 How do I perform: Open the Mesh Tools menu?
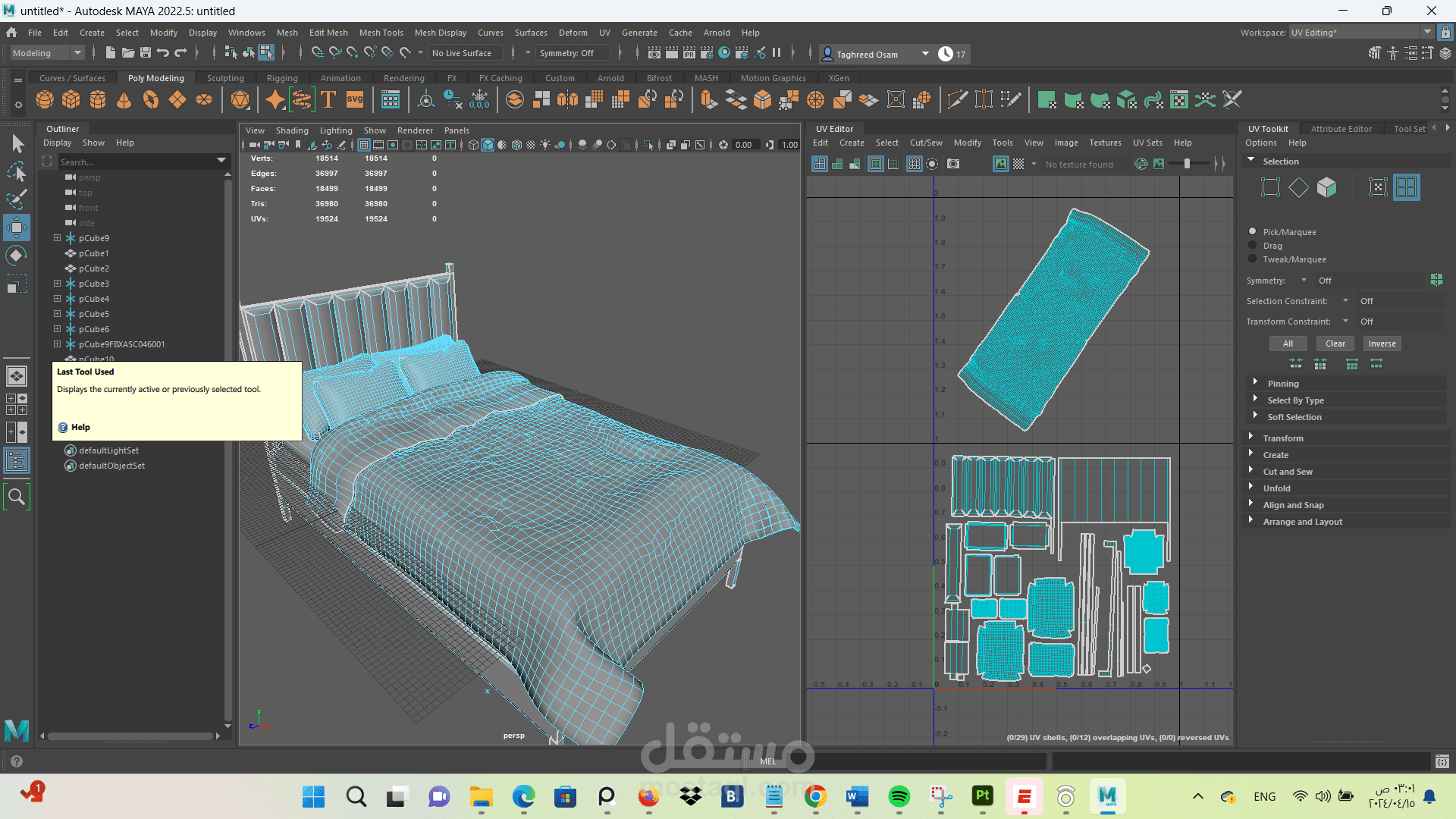click(381, 33)
